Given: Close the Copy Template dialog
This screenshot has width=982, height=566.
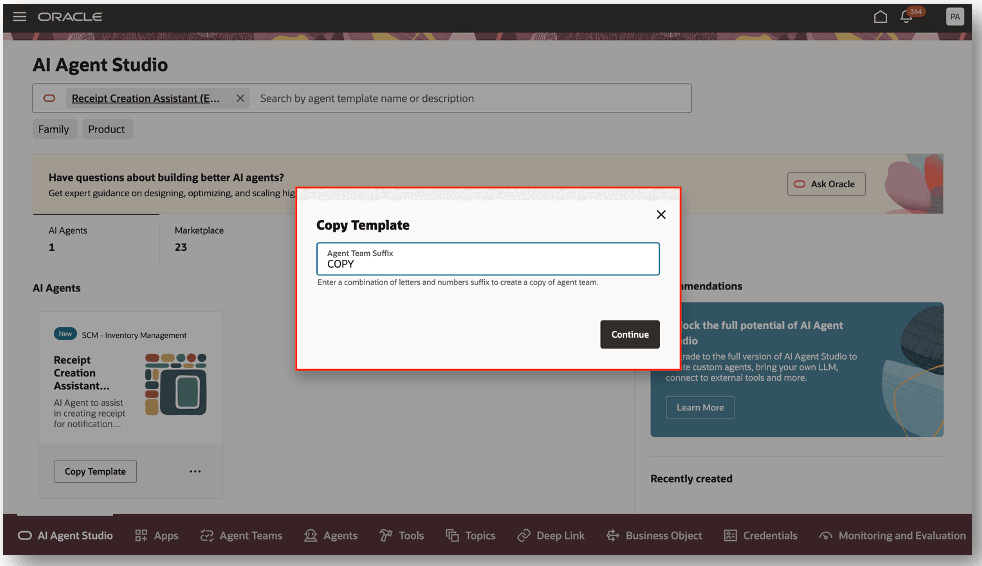Looking at the screenshot, I should [x=661, y=215].
